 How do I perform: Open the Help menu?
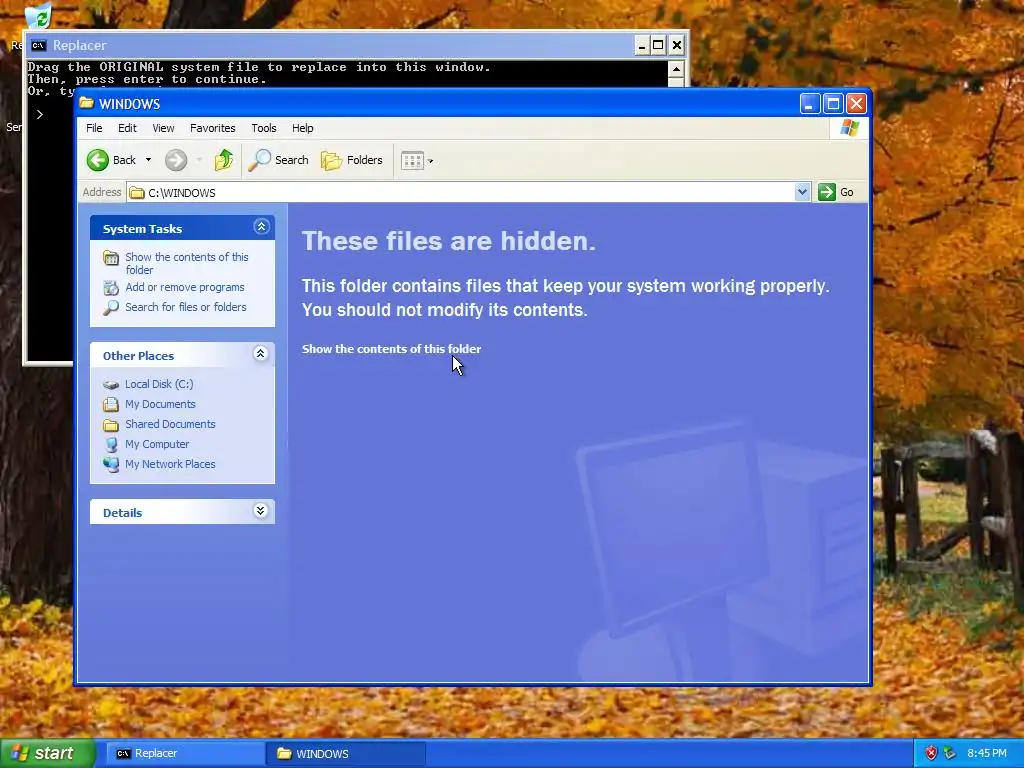pos(302,128)
